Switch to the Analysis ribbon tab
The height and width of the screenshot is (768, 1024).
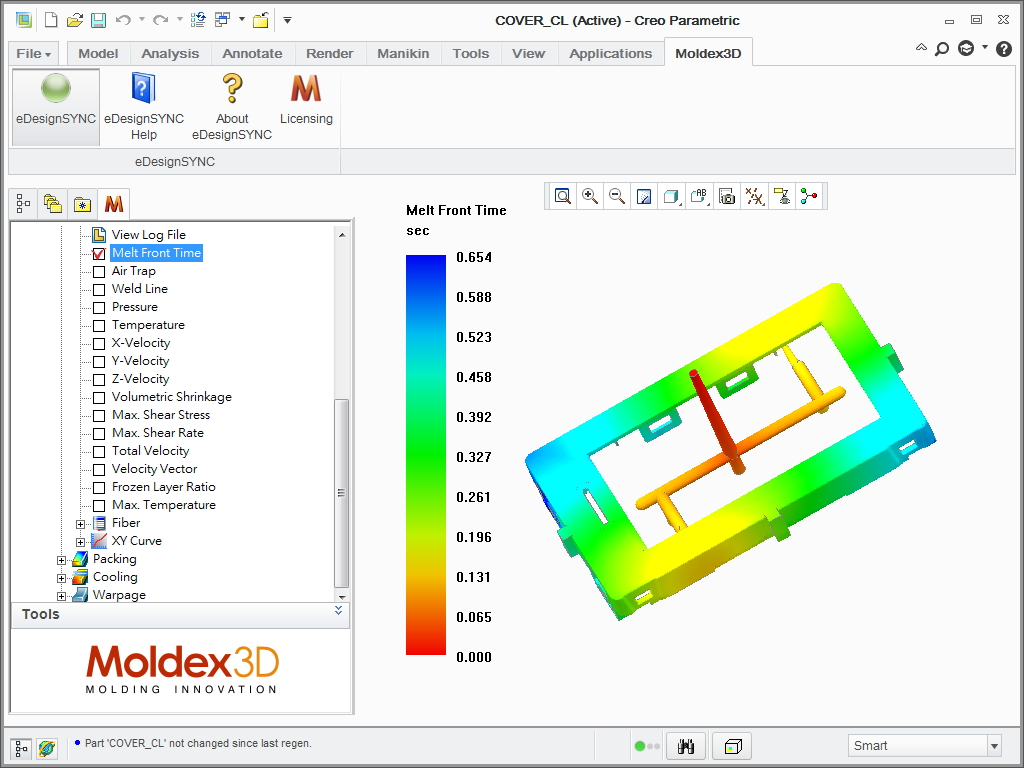170,54
